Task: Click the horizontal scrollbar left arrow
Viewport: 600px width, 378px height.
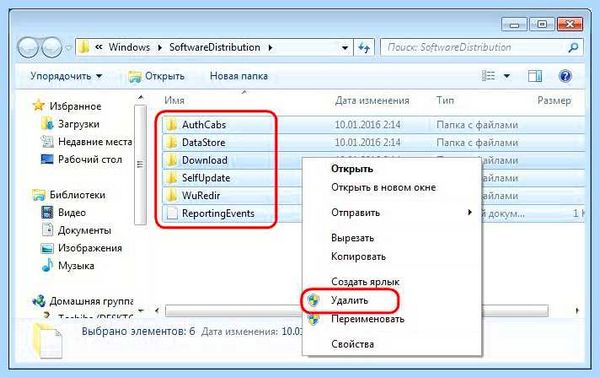Action: 157,310
